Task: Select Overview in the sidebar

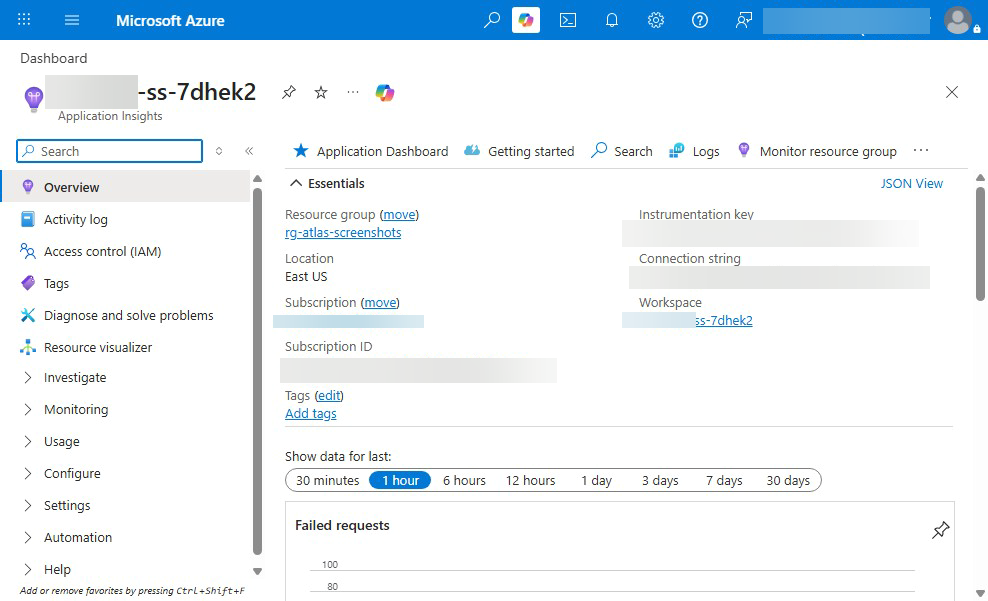Action: [x=126, y=187]
